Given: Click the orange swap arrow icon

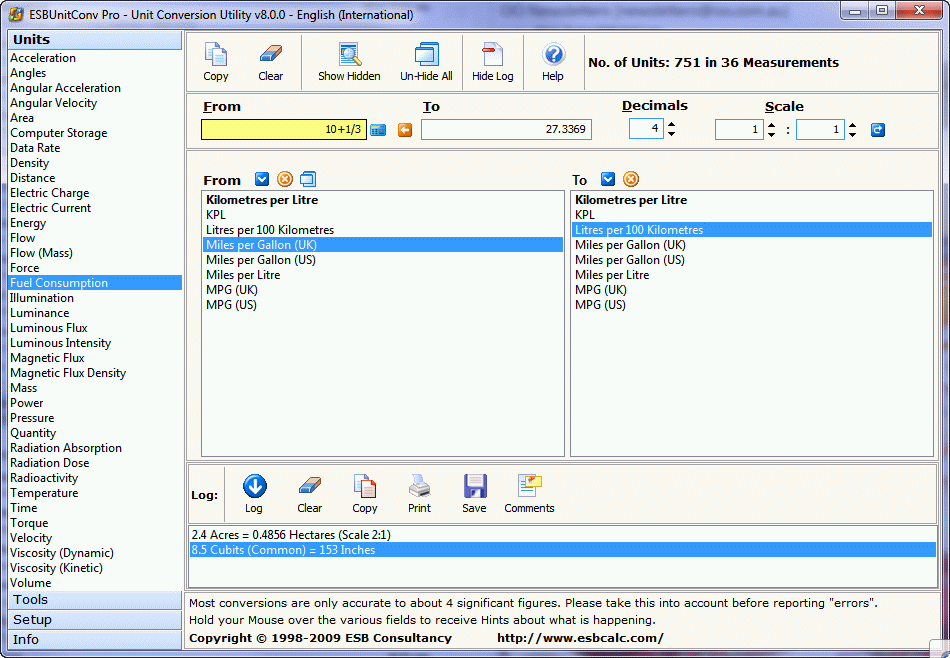Looking at the screenshot, I should coord(405,130).
